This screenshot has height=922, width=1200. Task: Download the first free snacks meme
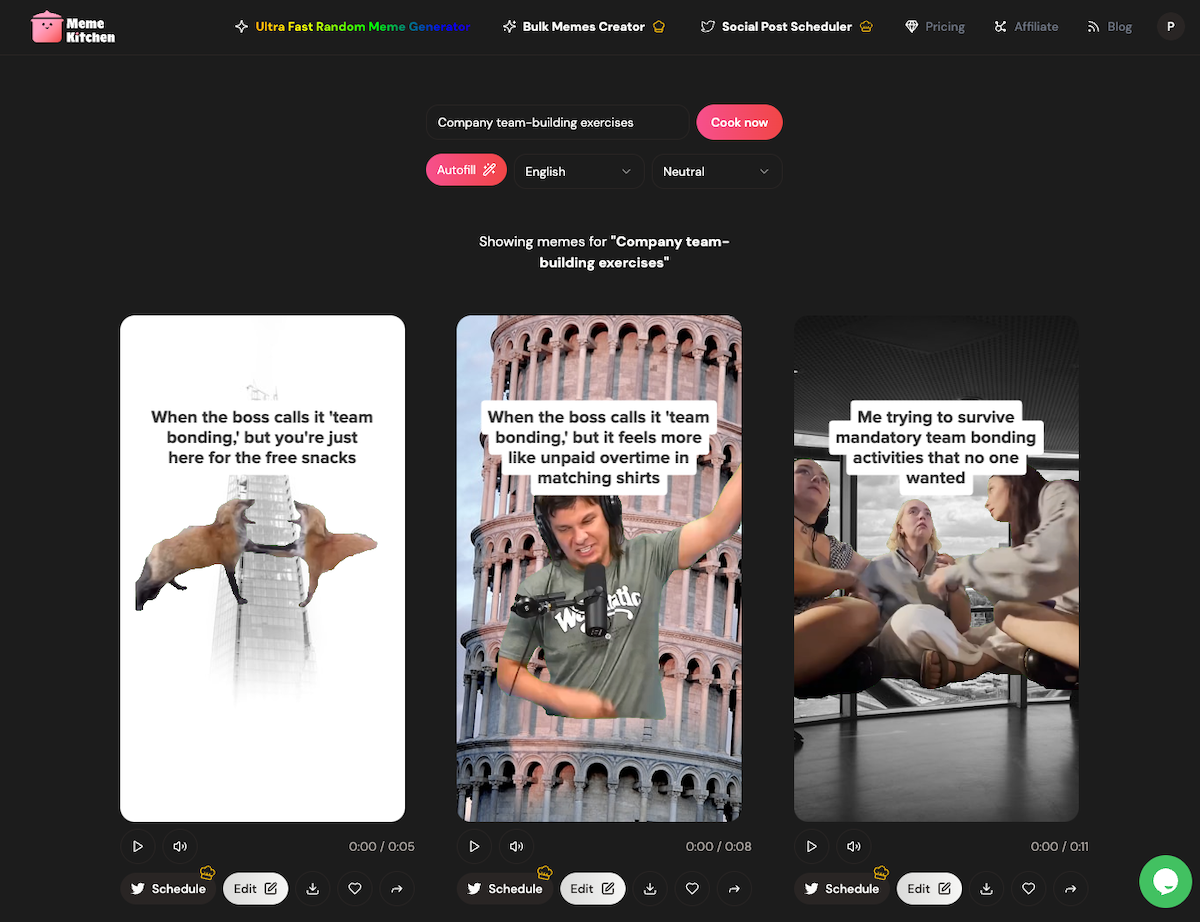pyautogui.click(x=313, y=888)
